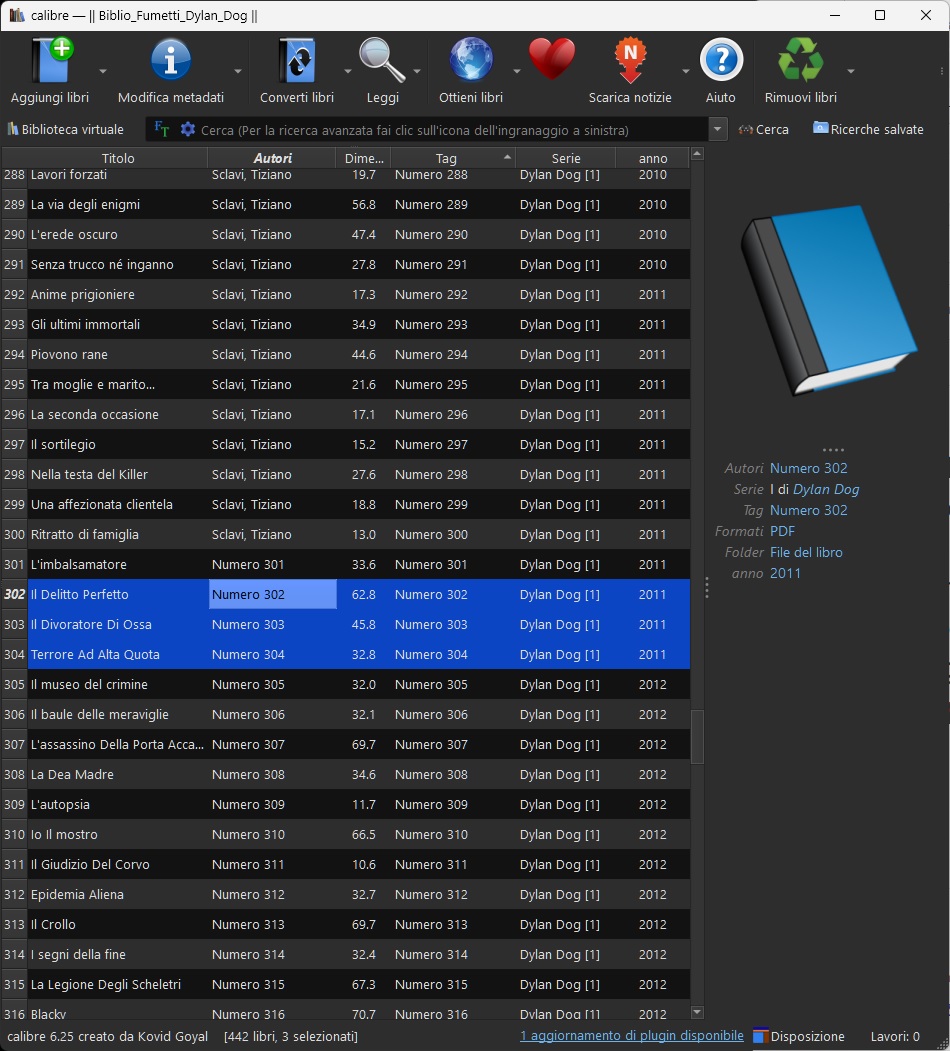Open Biblioteca virtuale menu

coord(66,129)
